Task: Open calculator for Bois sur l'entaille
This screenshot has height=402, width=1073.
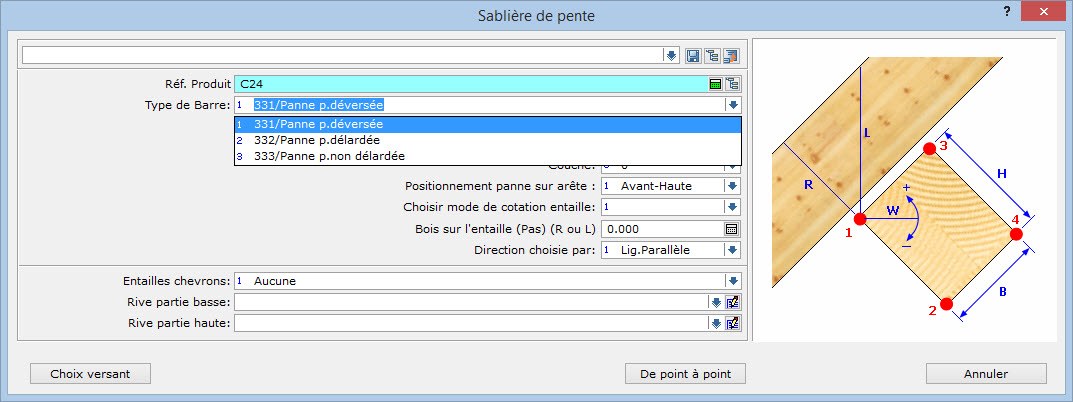Action: click(731, 229)
